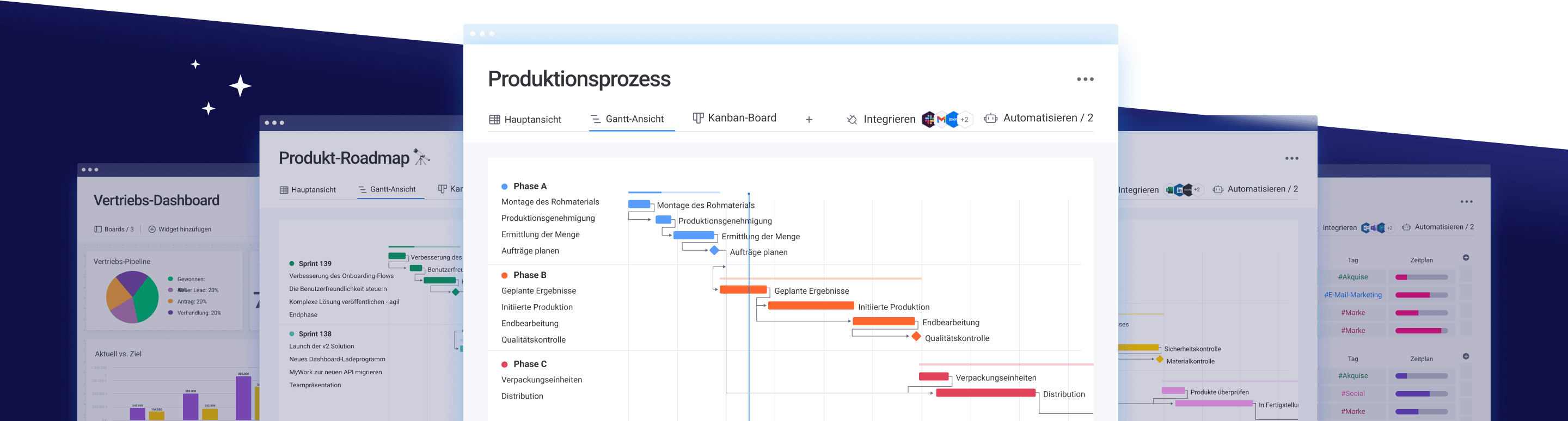Image resolution: width=1568 pixels, height=421 pixels.
Task: Select Distribution in task list
Action: click(x=522, y=396)
